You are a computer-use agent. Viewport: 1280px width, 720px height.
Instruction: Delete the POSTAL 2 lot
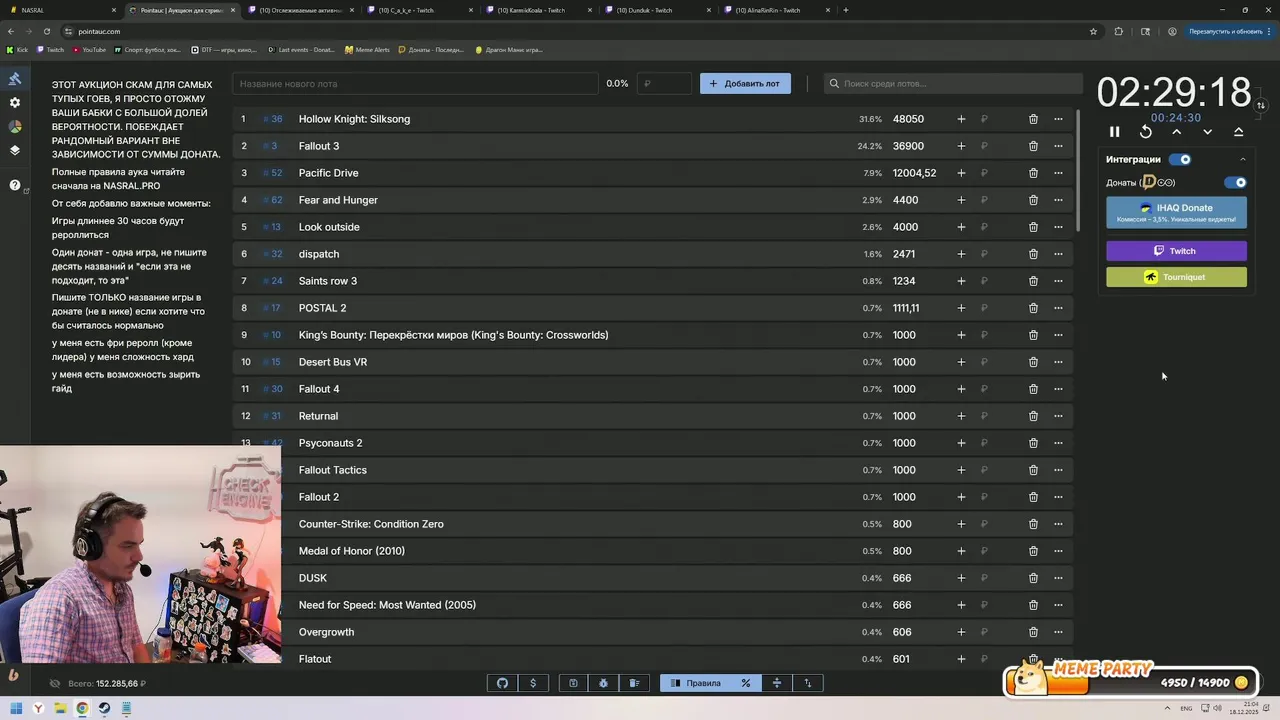coord(1033,308)
